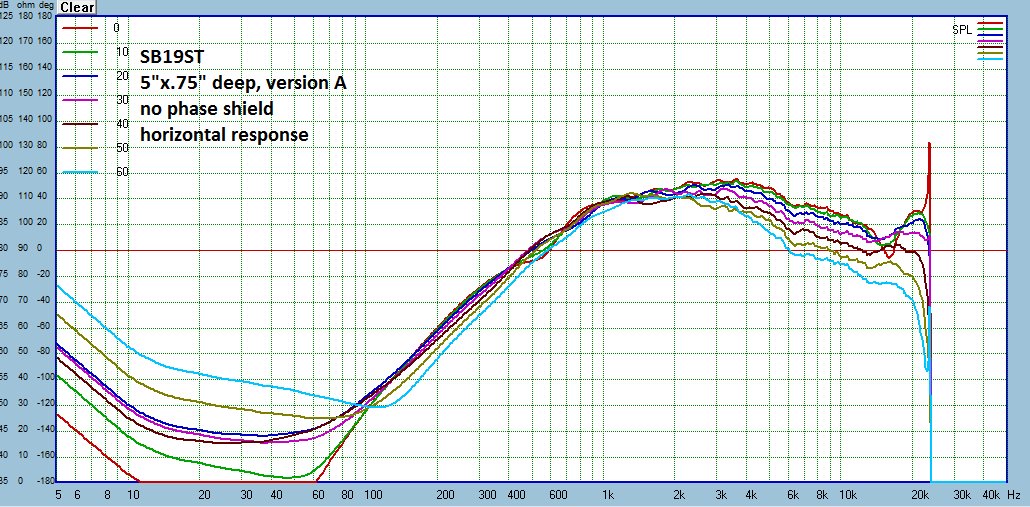Click the '5"x.75" deep, version A' annotation
1030x507 pixels.
242,83
